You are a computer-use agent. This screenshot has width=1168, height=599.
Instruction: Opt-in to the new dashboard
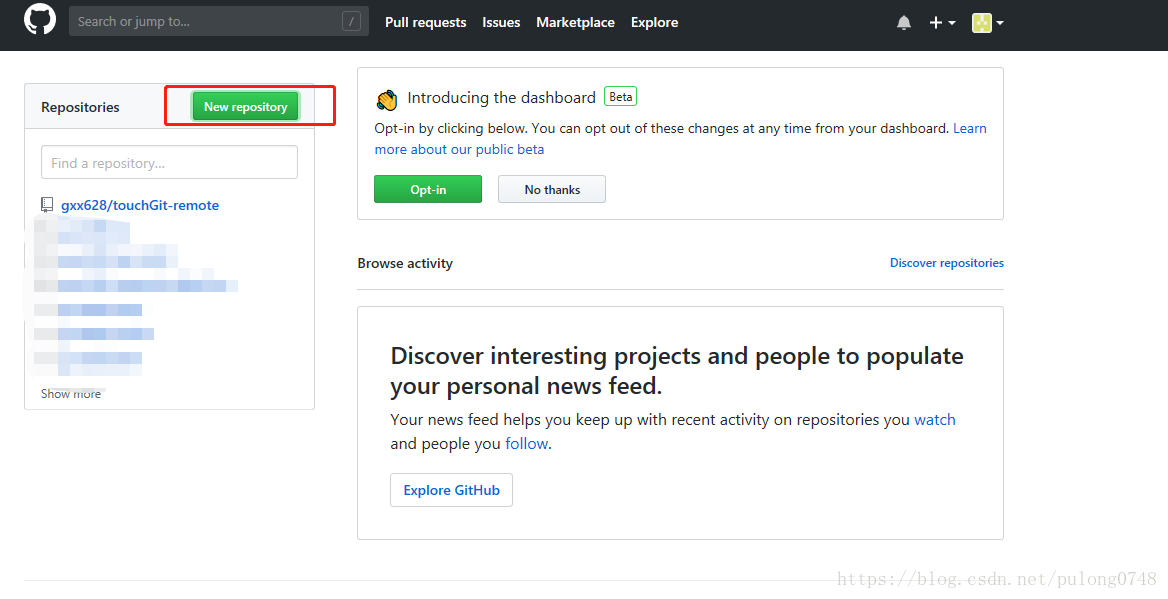[x=428, y=189]
